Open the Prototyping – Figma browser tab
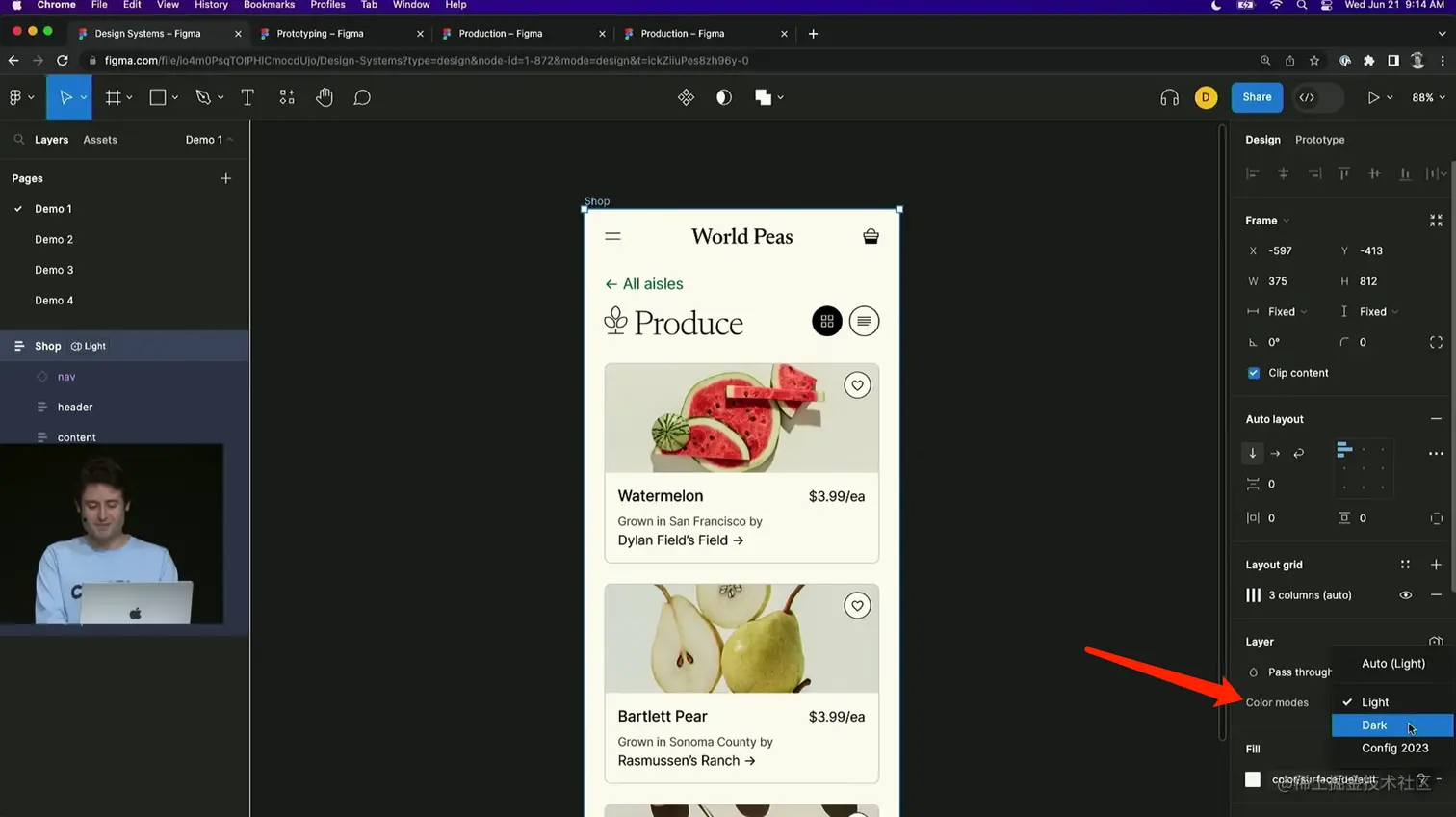This screenshot has height=817, width=1456. pos(342,34)
